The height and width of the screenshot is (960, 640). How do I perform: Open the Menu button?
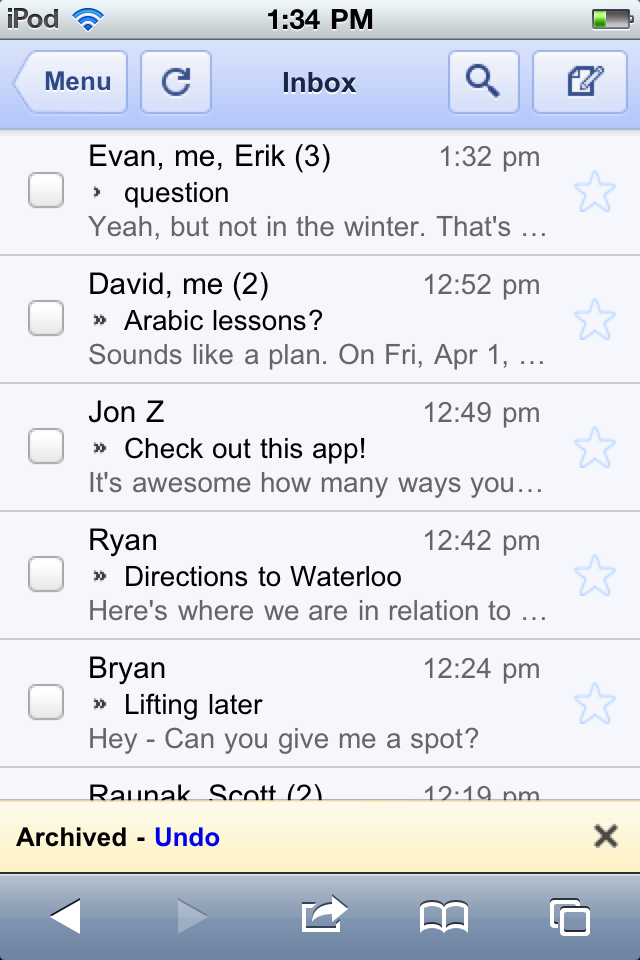click(x=72, y=82)
